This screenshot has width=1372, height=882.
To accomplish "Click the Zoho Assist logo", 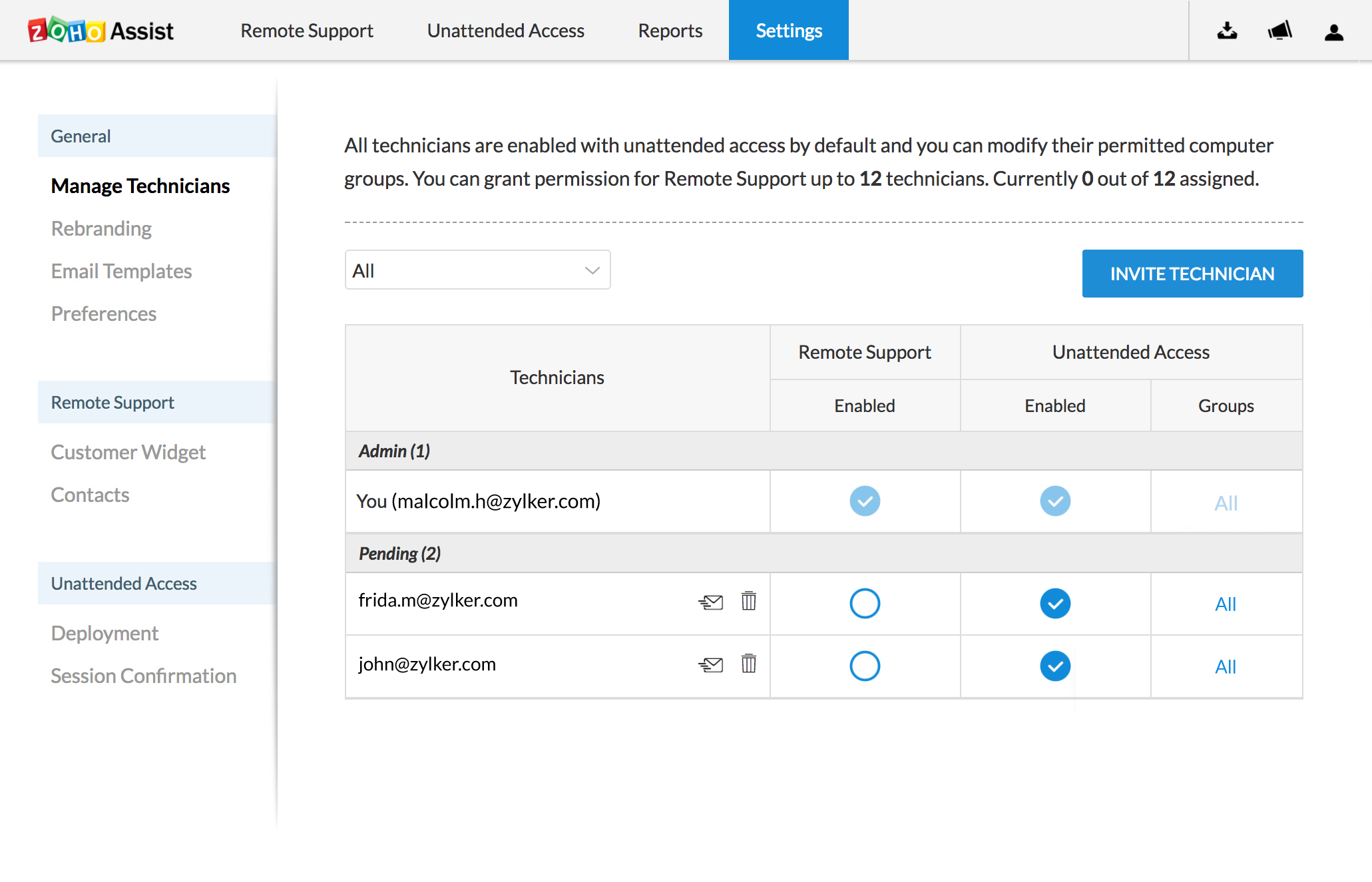I will [x=101, y=31].
